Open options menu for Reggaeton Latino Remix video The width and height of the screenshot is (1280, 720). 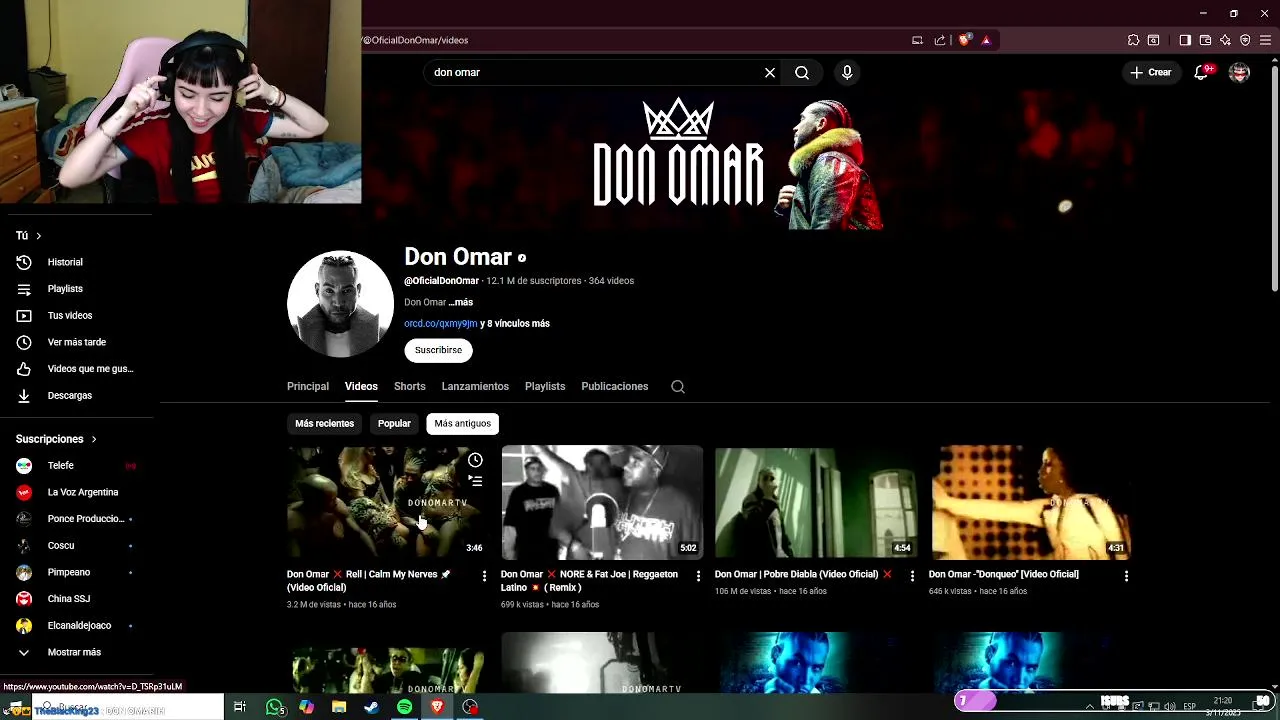(698, 576)
